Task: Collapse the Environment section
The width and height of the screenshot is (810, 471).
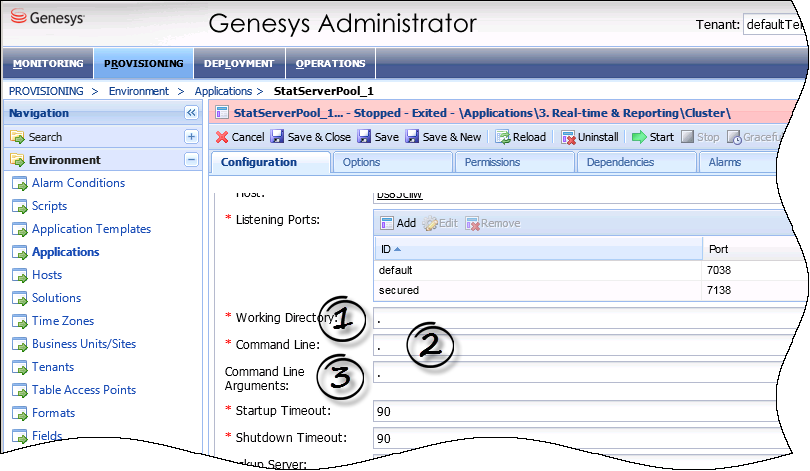Action: (x=191, y=160)
